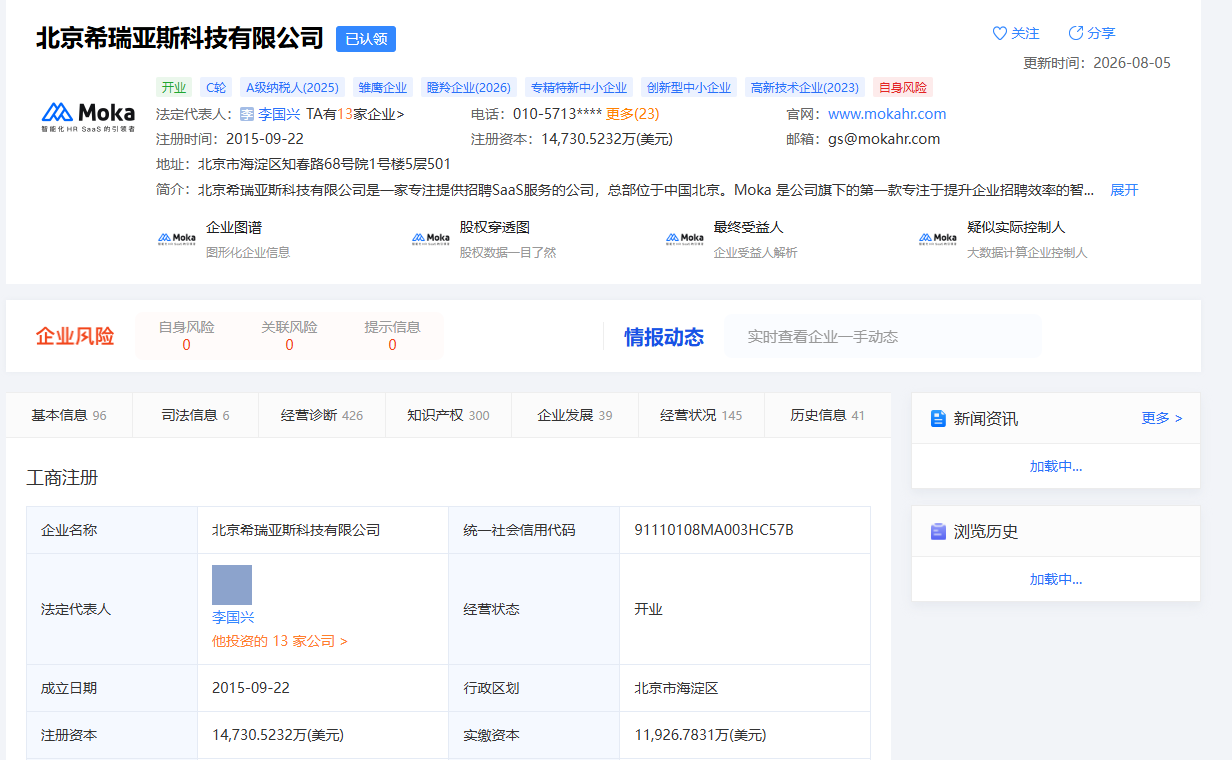
Task: Click the 已认领 claimed badge
Action: tap(366, 39)
